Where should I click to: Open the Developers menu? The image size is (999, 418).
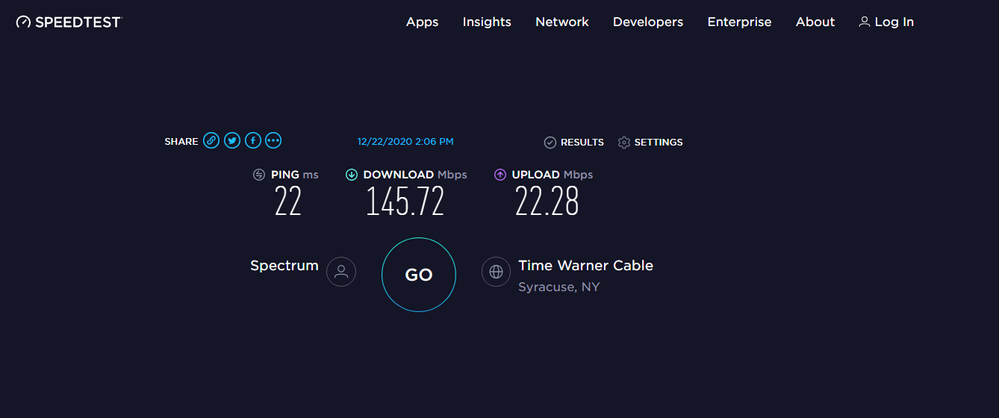(x=648, y=22)
